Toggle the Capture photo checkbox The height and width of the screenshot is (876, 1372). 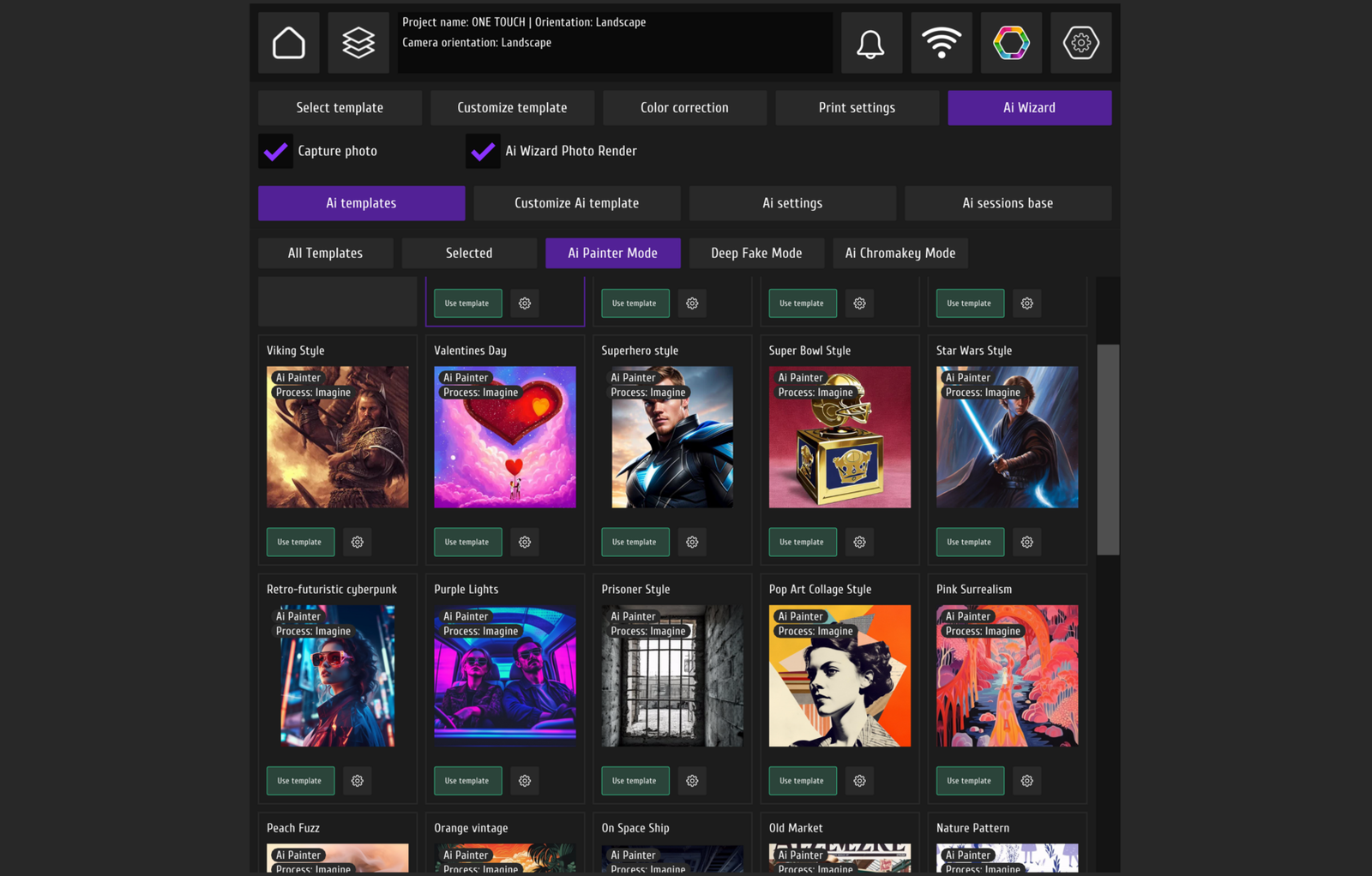point(276,152)
